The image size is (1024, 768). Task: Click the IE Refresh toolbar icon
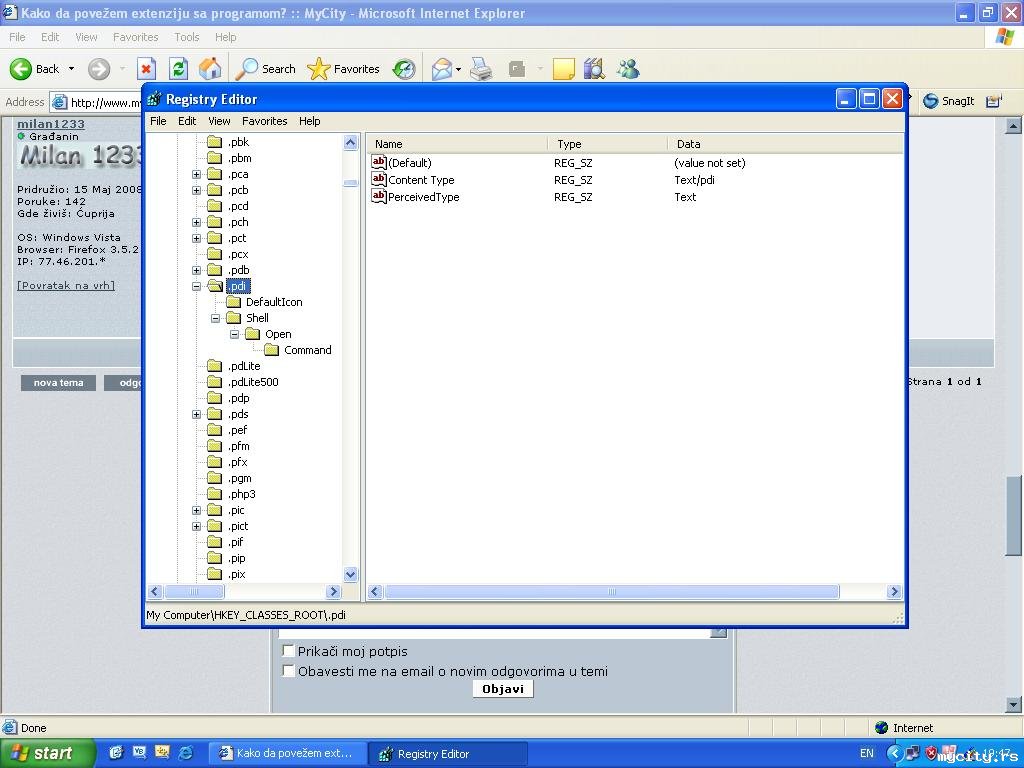point(178,69)
